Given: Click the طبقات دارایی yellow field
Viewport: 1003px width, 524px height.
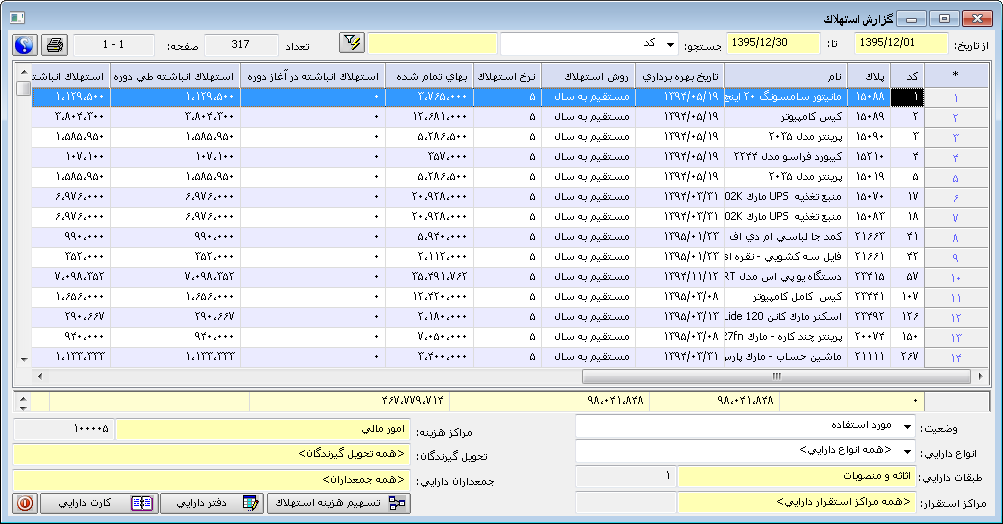Looking at the screenshot, I should click(x=796, y=477).
